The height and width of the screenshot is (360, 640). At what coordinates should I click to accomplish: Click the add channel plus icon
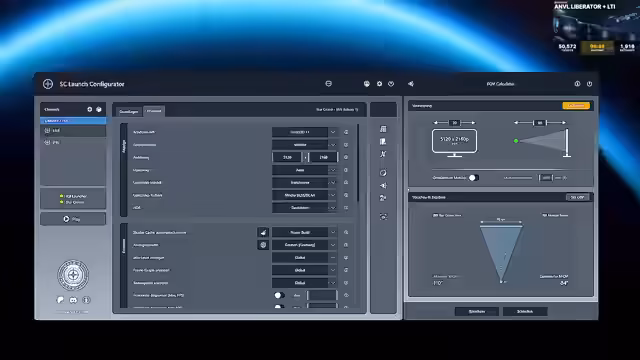(x=89, y=109)
